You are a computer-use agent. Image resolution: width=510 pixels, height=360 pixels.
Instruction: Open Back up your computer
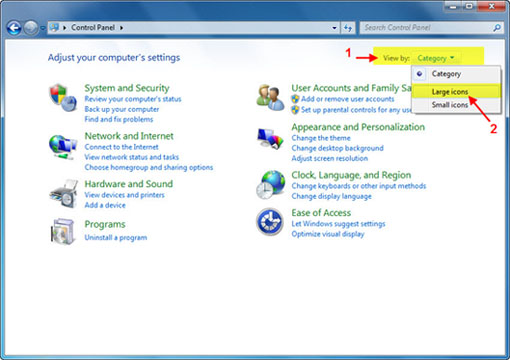pyautogui.click(x=122, y=109)
